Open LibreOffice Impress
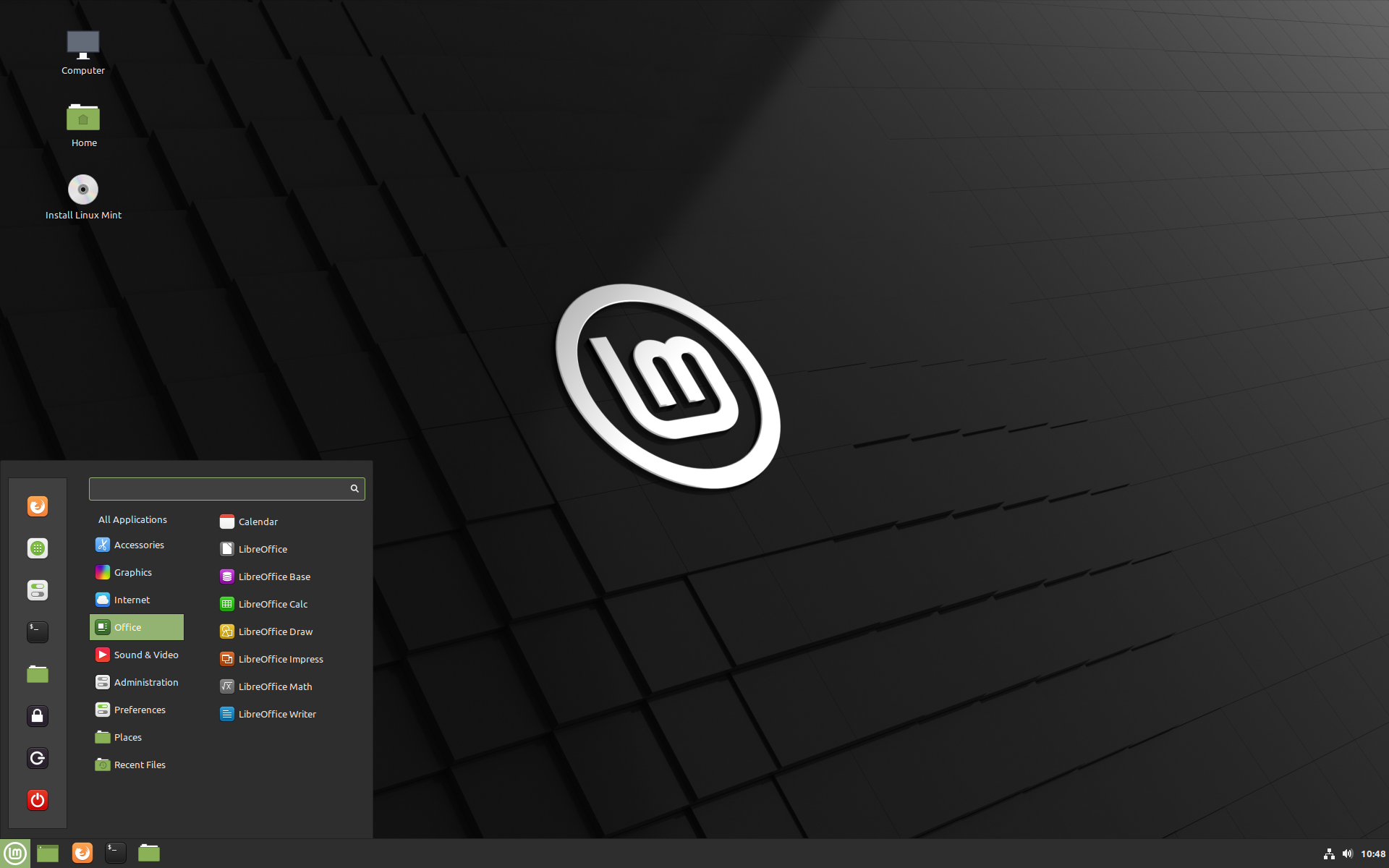 click(x=282, y=658)
